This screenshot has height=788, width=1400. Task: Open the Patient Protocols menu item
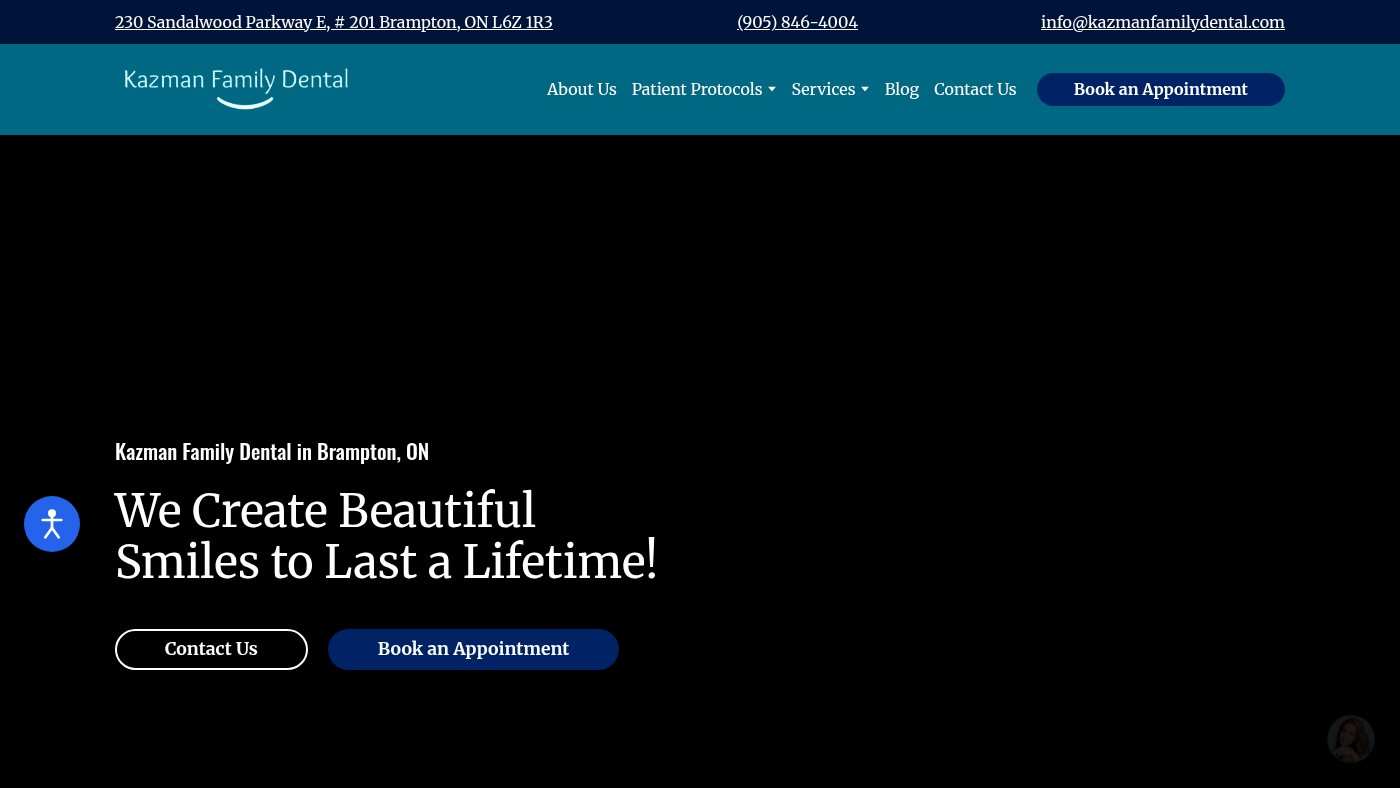coord(697,89)
